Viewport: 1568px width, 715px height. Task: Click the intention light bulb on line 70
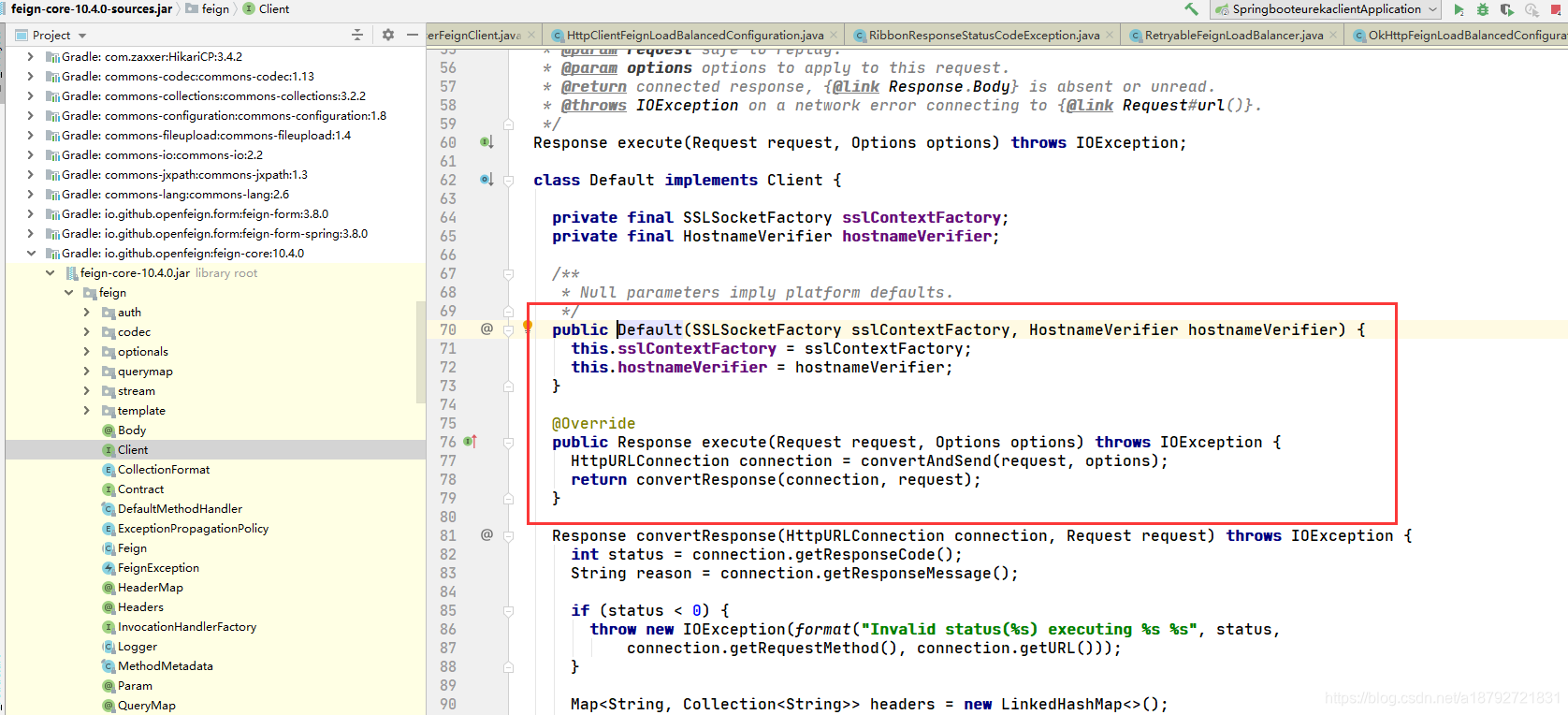click(528, 327)
